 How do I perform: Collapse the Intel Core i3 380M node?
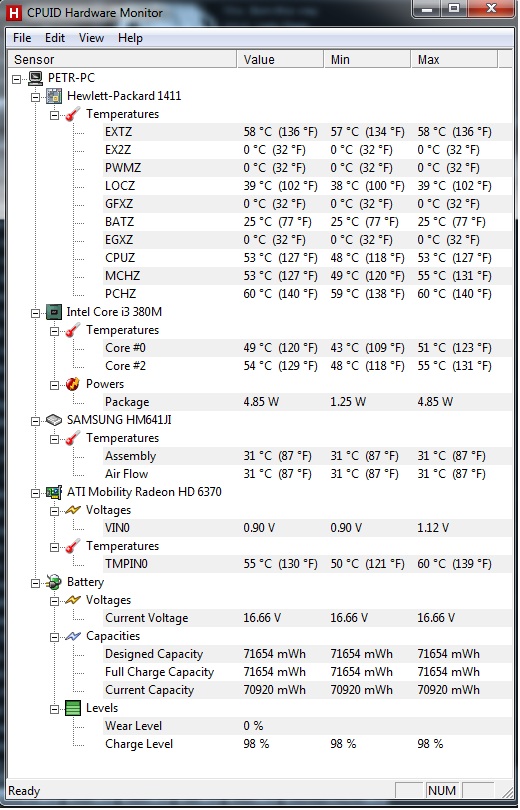pyautogui.click(x=36, y=313)
